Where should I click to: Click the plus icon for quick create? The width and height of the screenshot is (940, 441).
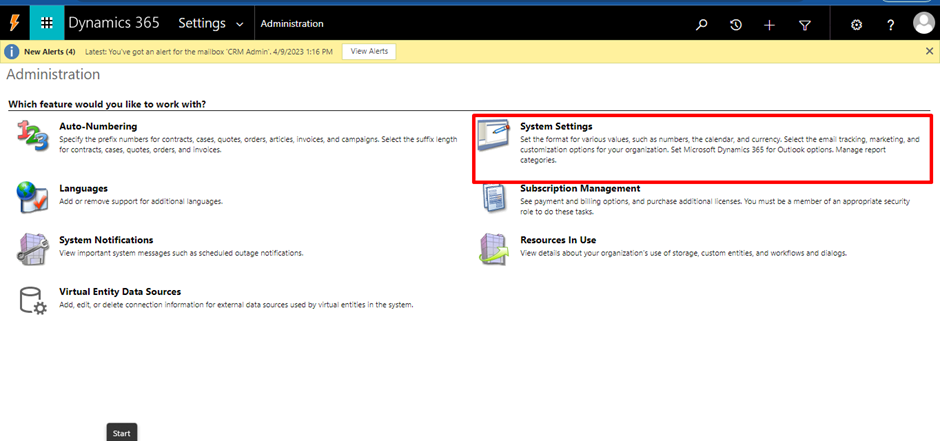[x=770, y=25]
